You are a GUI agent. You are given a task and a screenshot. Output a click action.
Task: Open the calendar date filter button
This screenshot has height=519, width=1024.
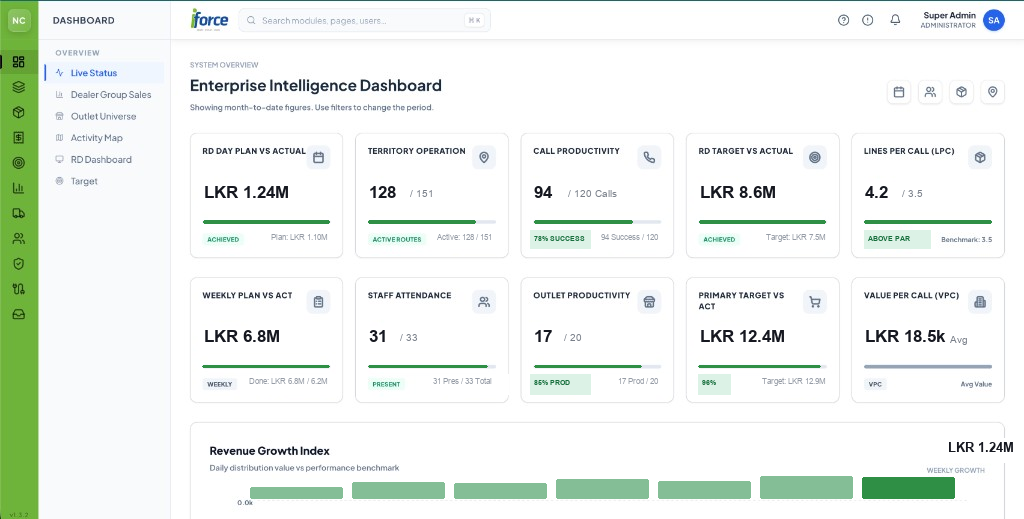point(899,92)
